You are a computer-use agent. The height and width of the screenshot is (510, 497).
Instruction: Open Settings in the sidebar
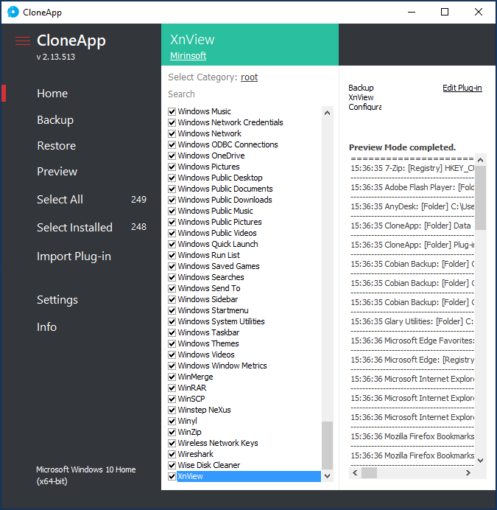click(57, 300)
